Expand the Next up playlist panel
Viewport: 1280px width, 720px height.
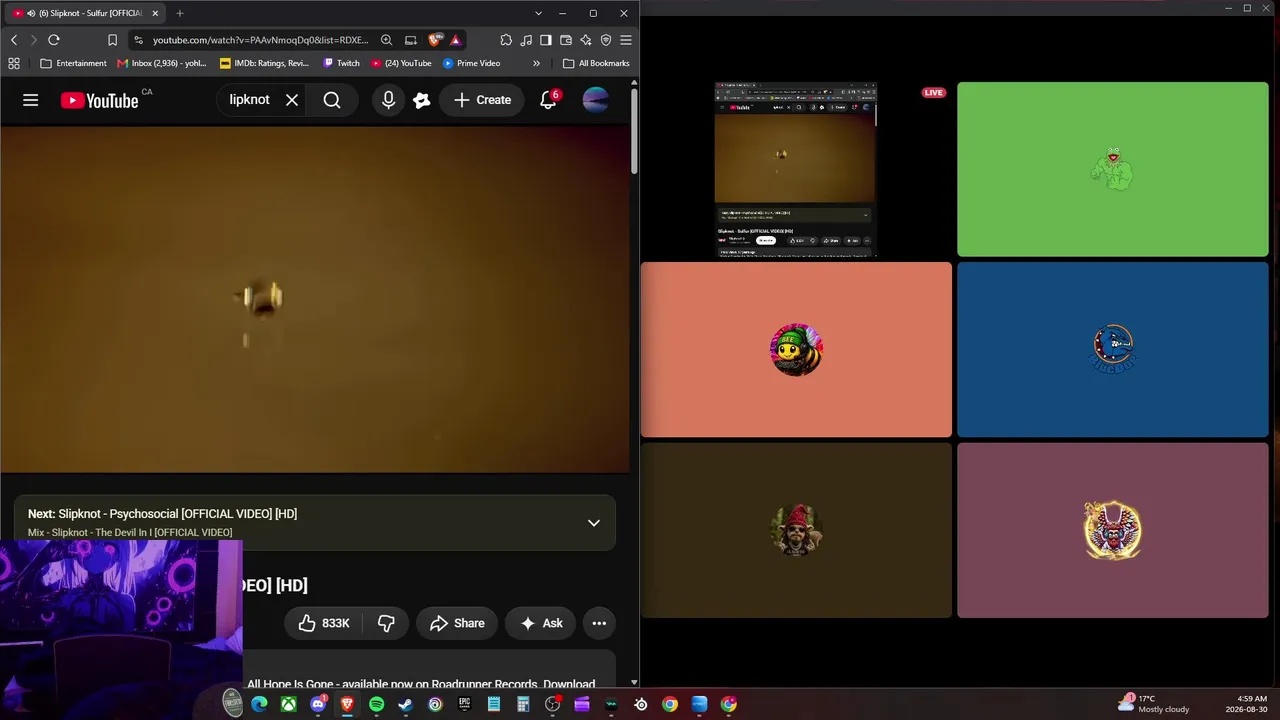coord(594,522)
